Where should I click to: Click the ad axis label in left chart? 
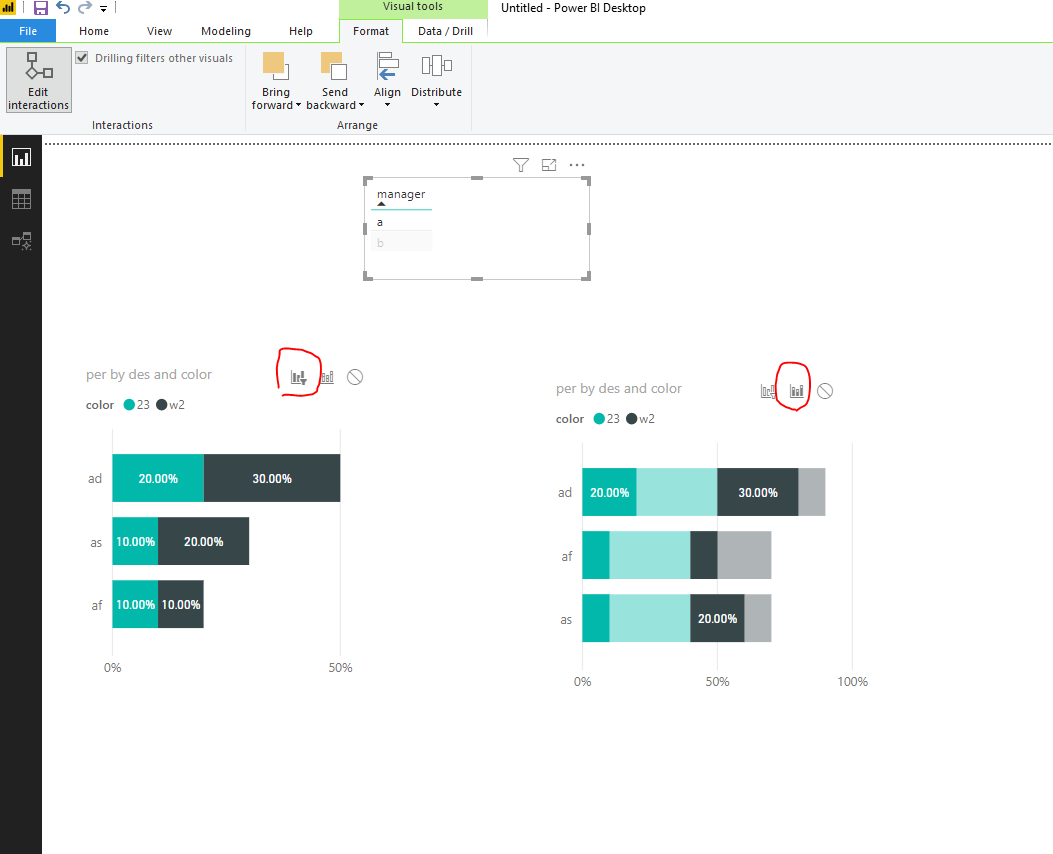(95, 479)
